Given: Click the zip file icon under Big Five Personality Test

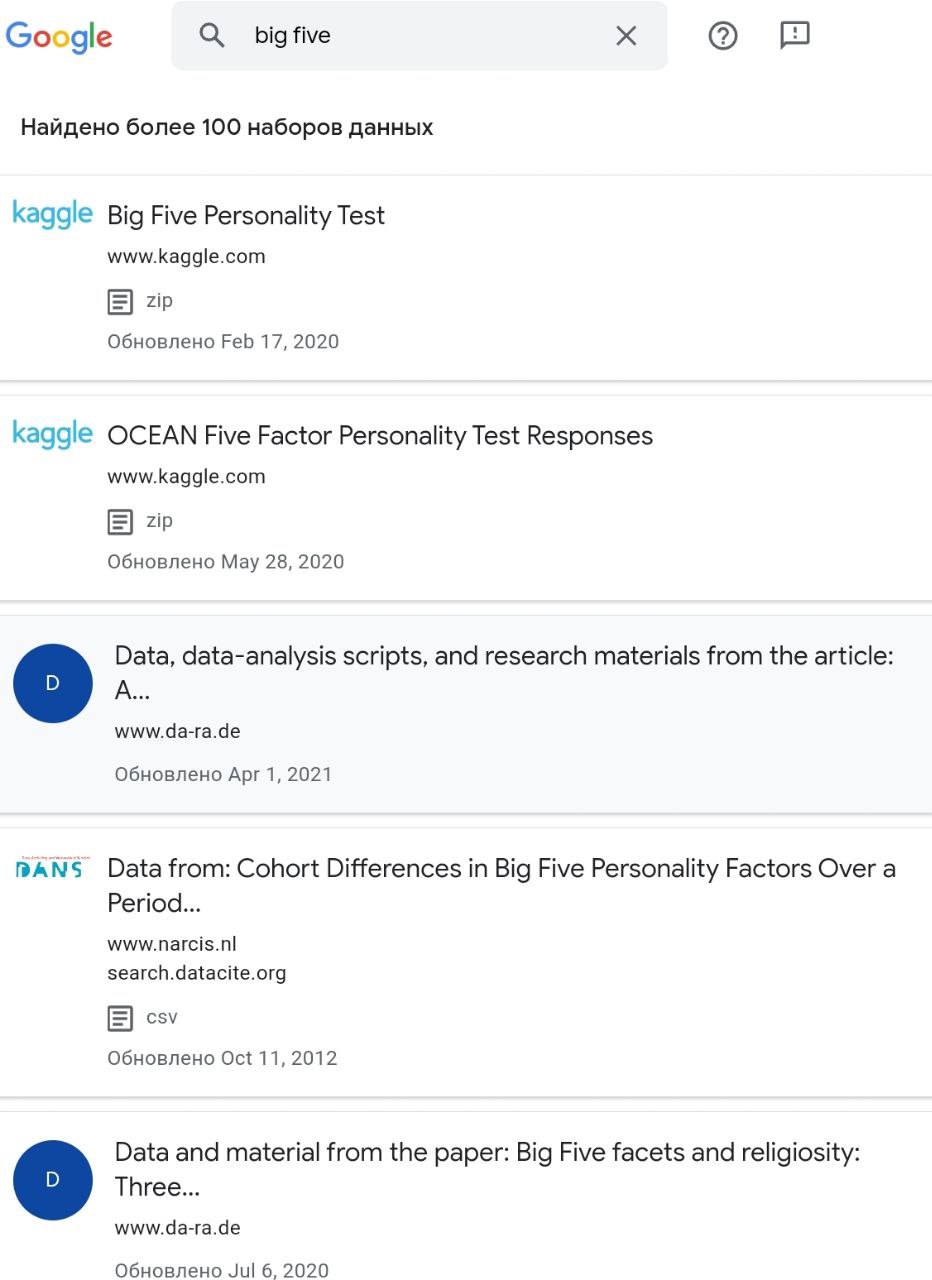Looking at the screenshot, I should click(120, 301).
